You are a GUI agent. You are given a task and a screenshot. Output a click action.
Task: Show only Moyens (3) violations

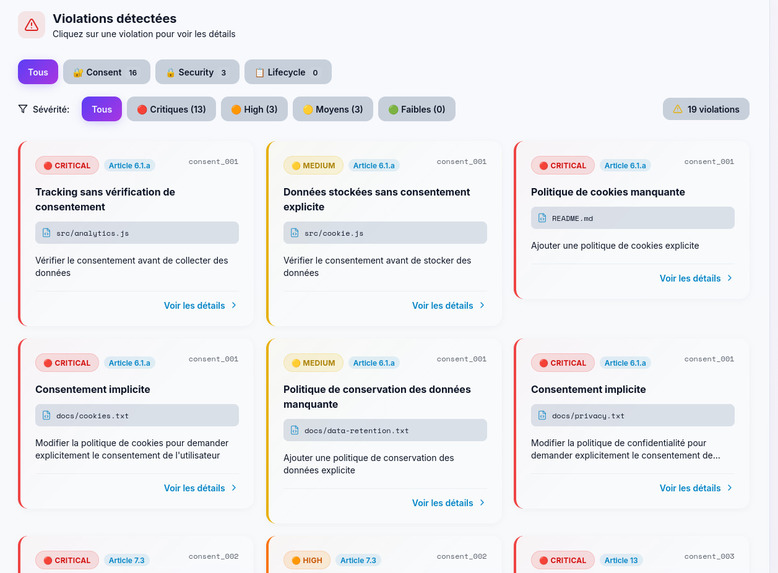pos(332,109)
